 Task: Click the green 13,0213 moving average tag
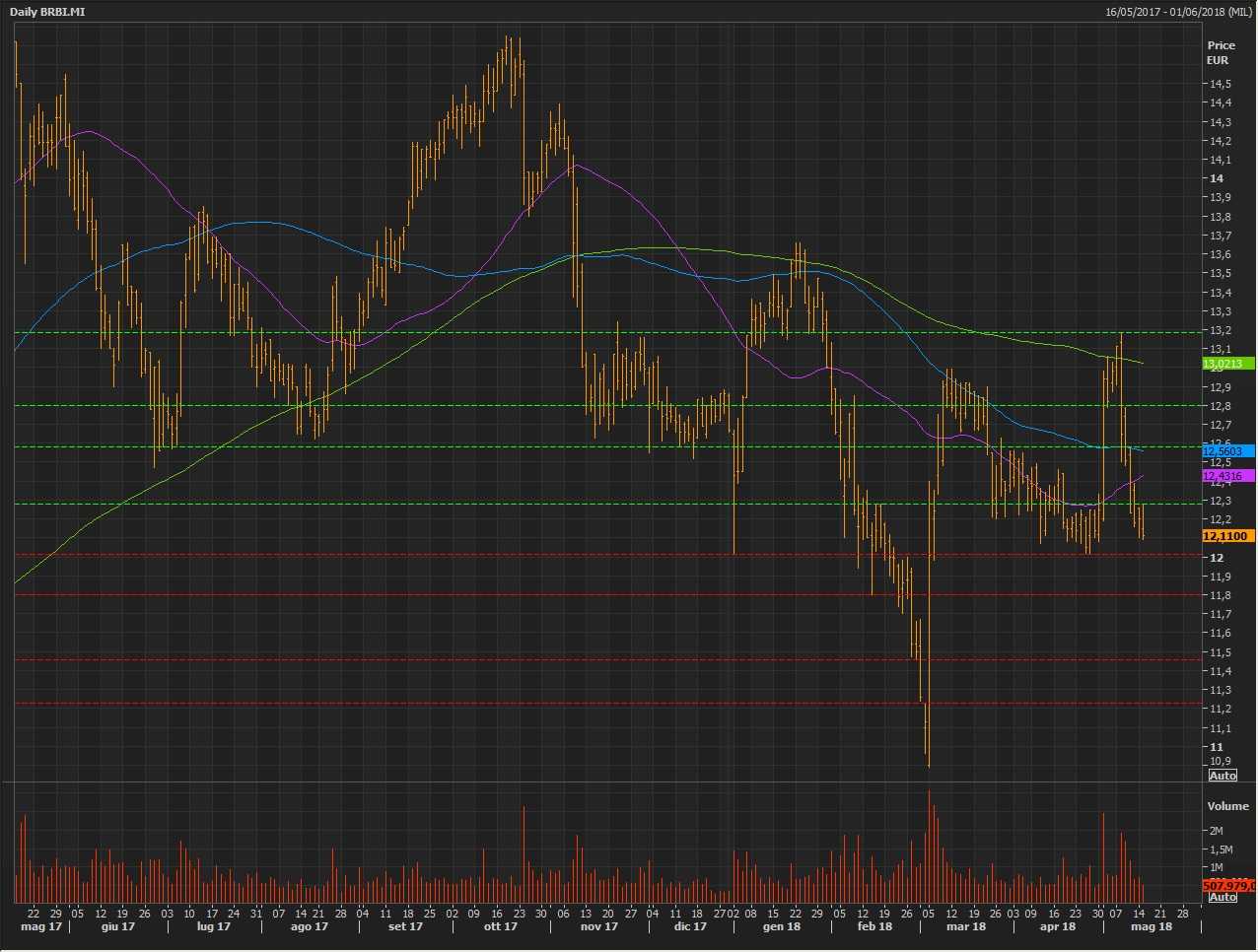pos(1227,364)
